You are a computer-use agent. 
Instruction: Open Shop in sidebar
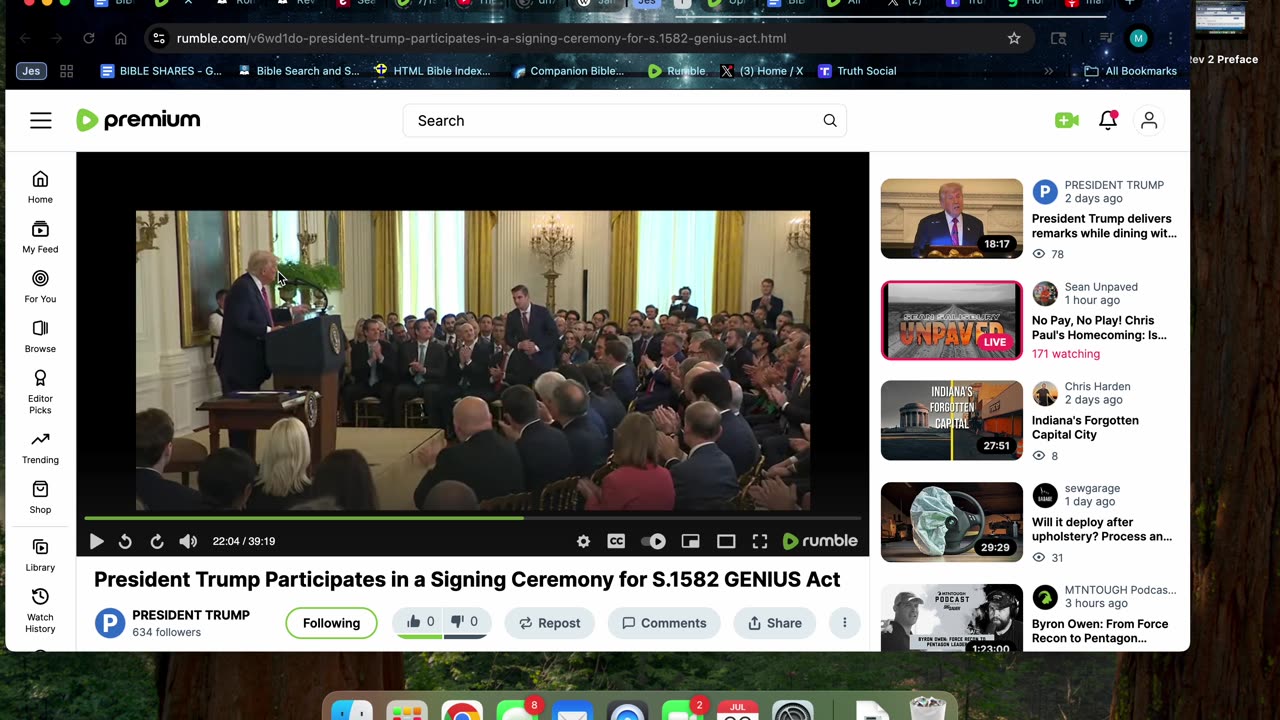[40, 497]
